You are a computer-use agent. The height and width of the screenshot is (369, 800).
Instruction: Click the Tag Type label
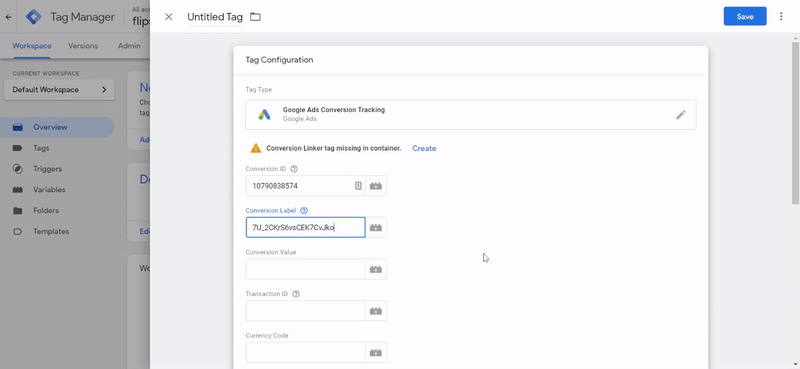[x=259, y=90]
